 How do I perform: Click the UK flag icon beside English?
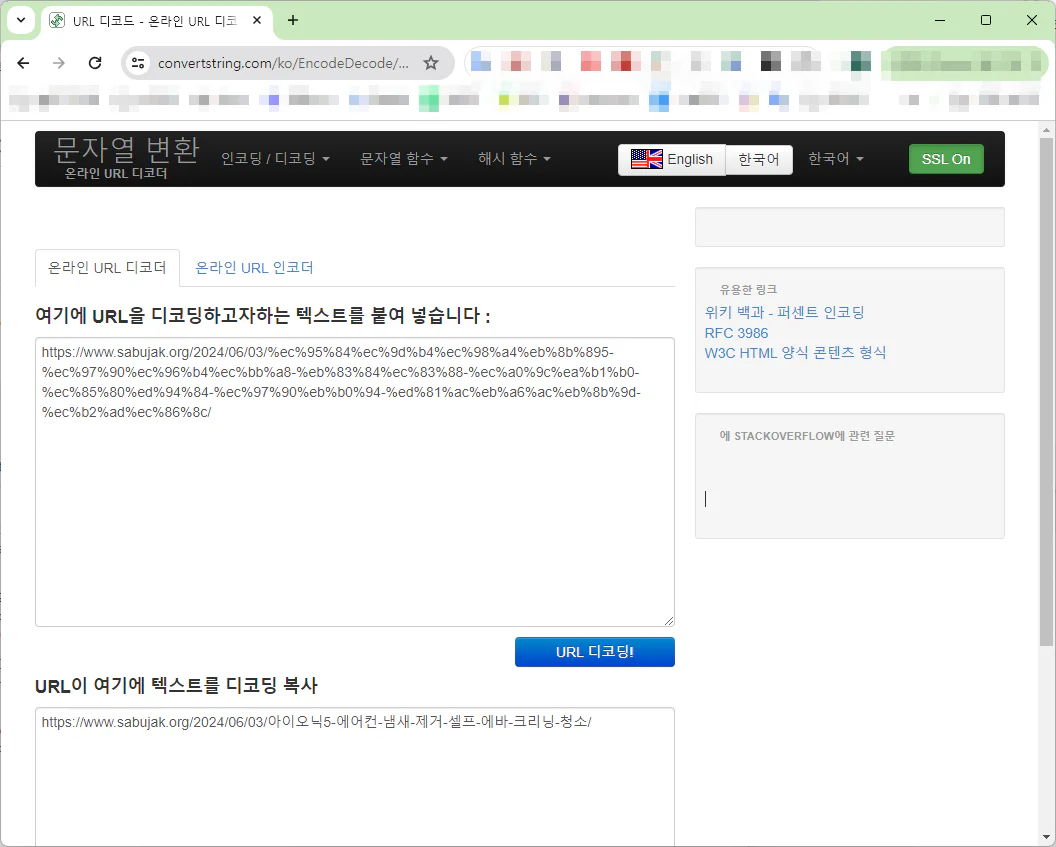[646, 158]
